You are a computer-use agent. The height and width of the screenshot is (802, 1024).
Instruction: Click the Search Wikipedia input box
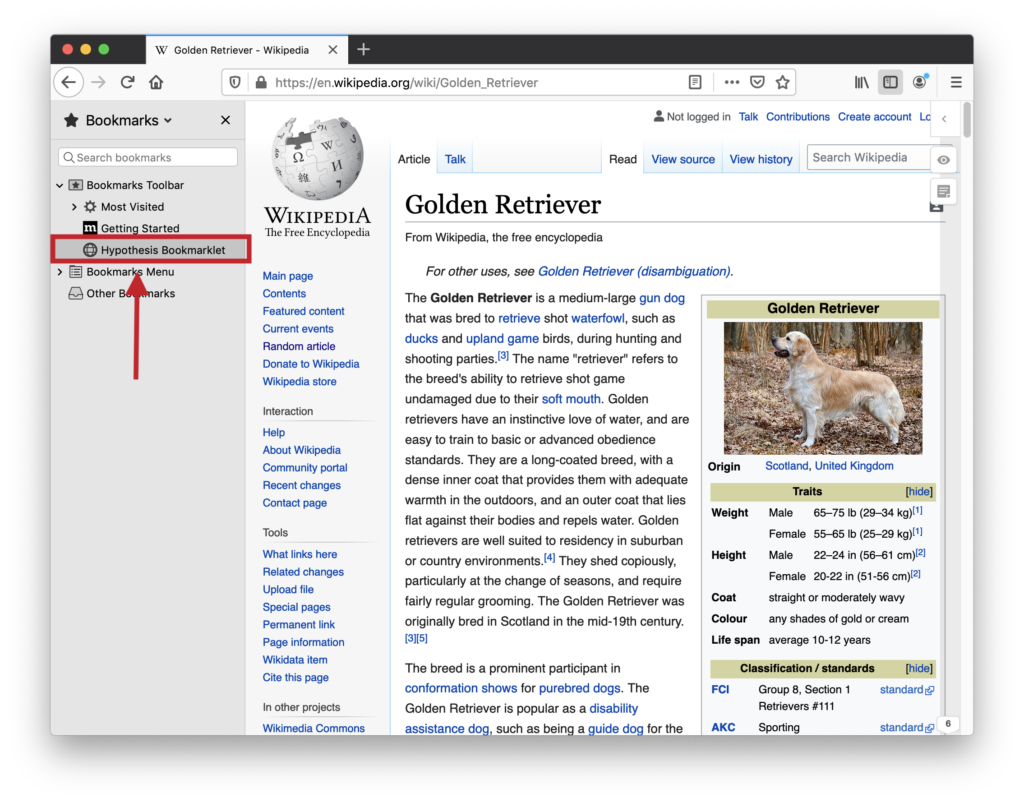(x=869, y=158)
